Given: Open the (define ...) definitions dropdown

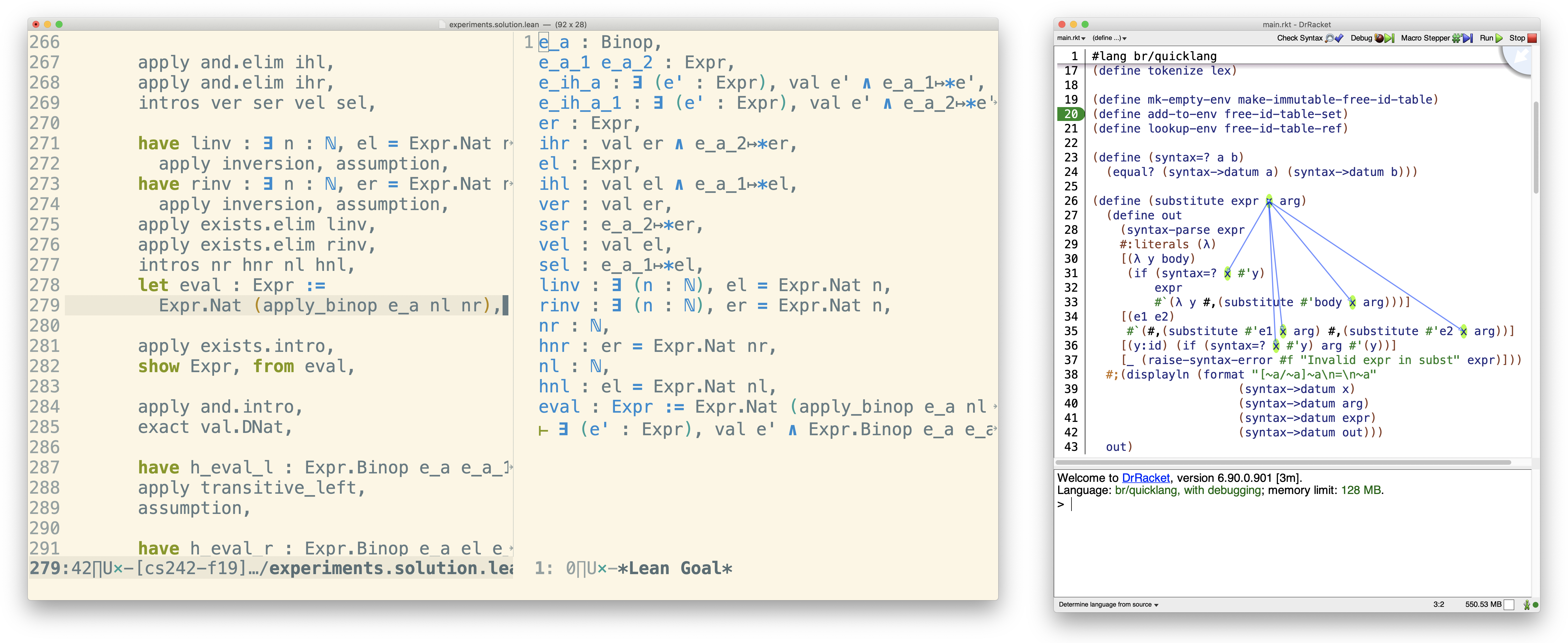Looking at the screenshot, I should coord(1109,38).
